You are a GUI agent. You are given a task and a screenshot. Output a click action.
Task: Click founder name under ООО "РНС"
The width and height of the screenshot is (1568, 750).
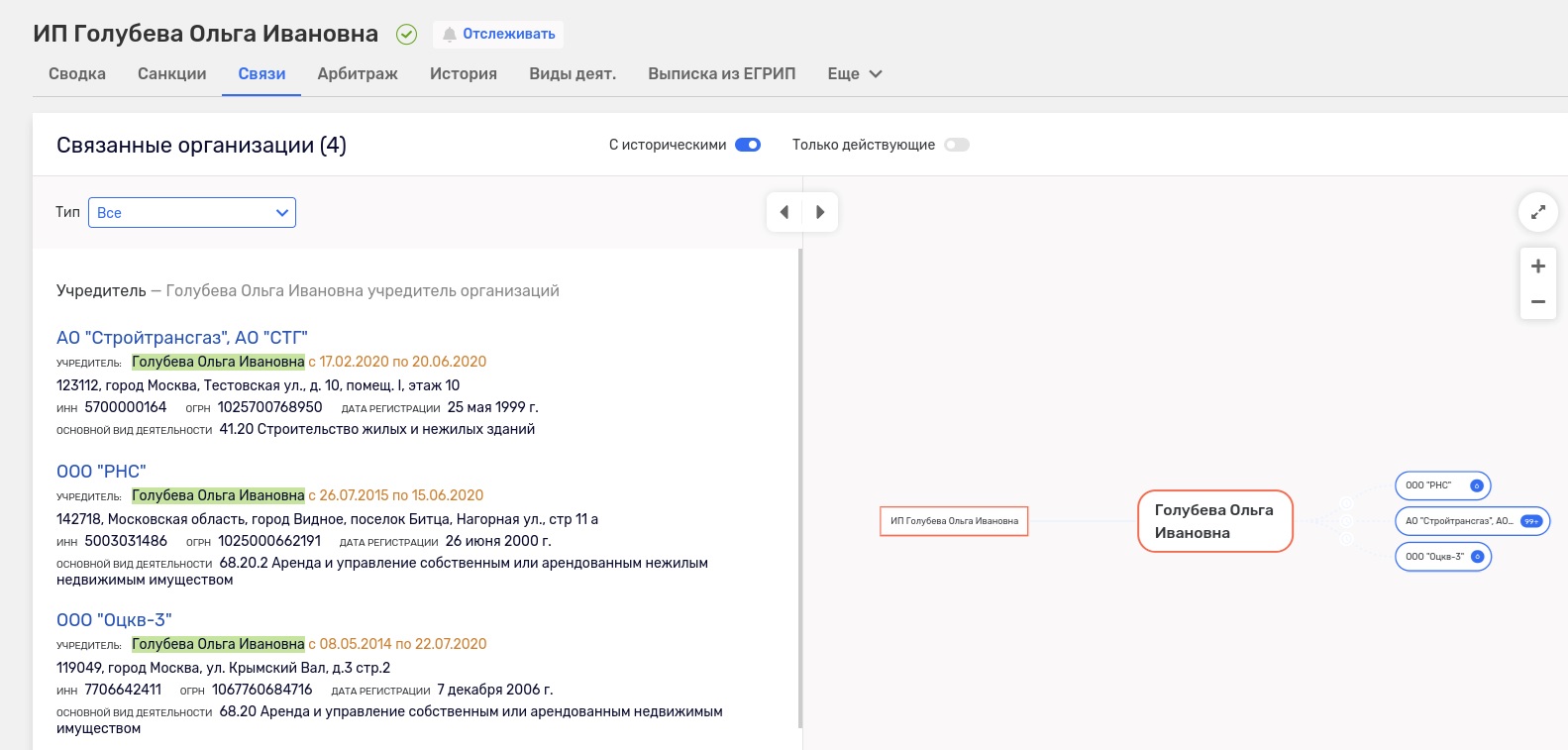pos(218,495)
